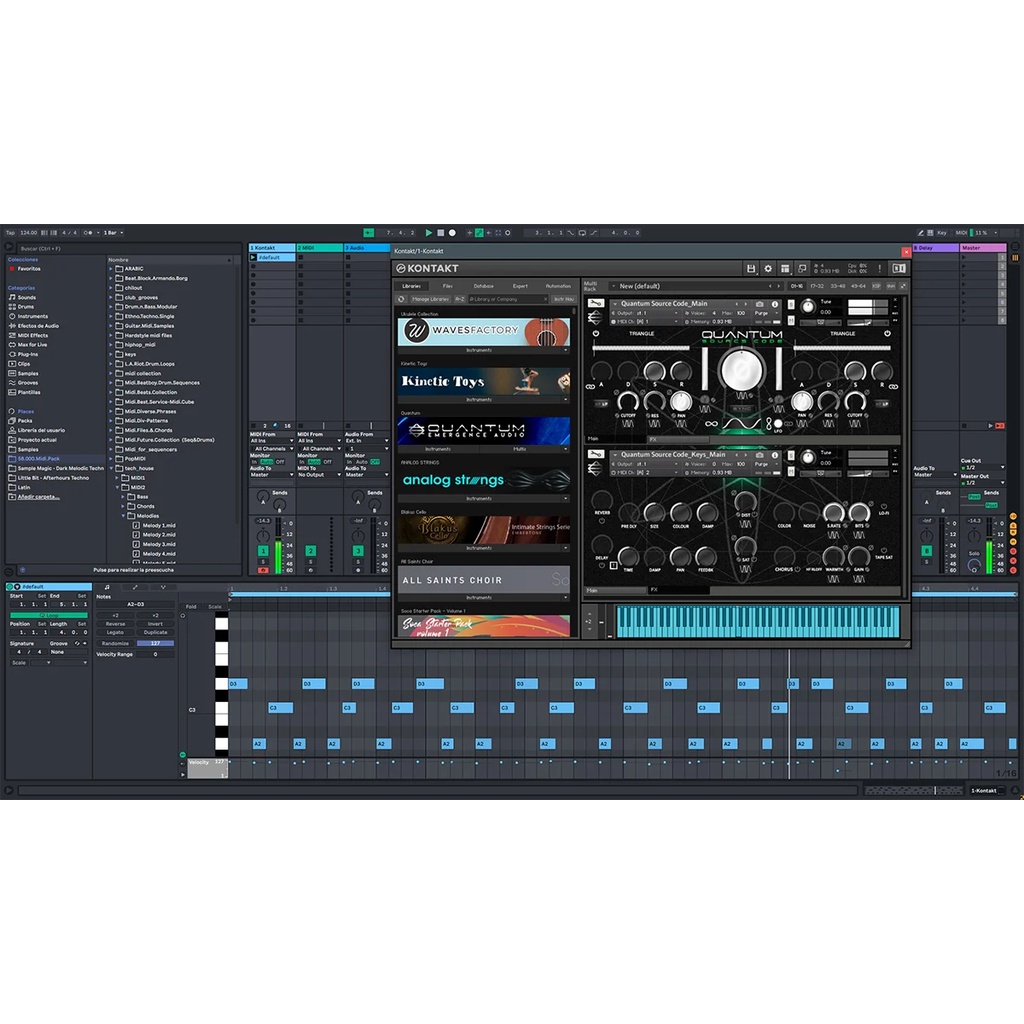Screen dimensions: 1024x1024
Task: Click the wrench icon of Quantum Source Code_Keys_Main
Action: (596, 454)
